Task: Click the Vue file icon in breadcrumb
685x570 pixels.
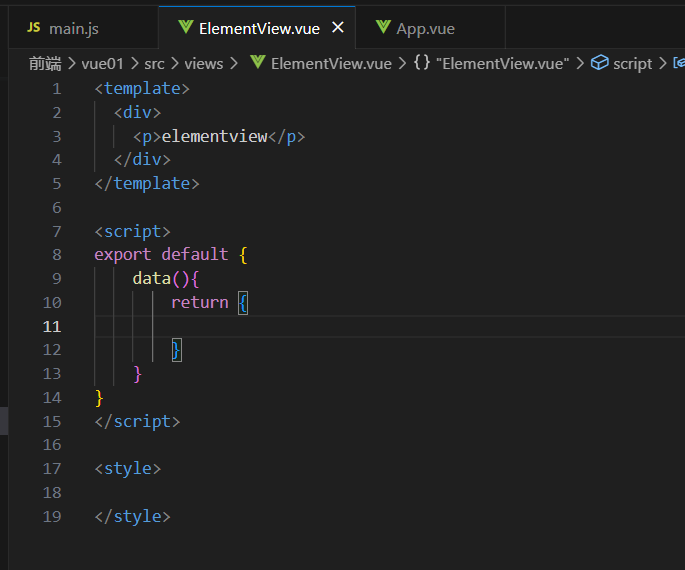Action: click(x=258, y=63)
